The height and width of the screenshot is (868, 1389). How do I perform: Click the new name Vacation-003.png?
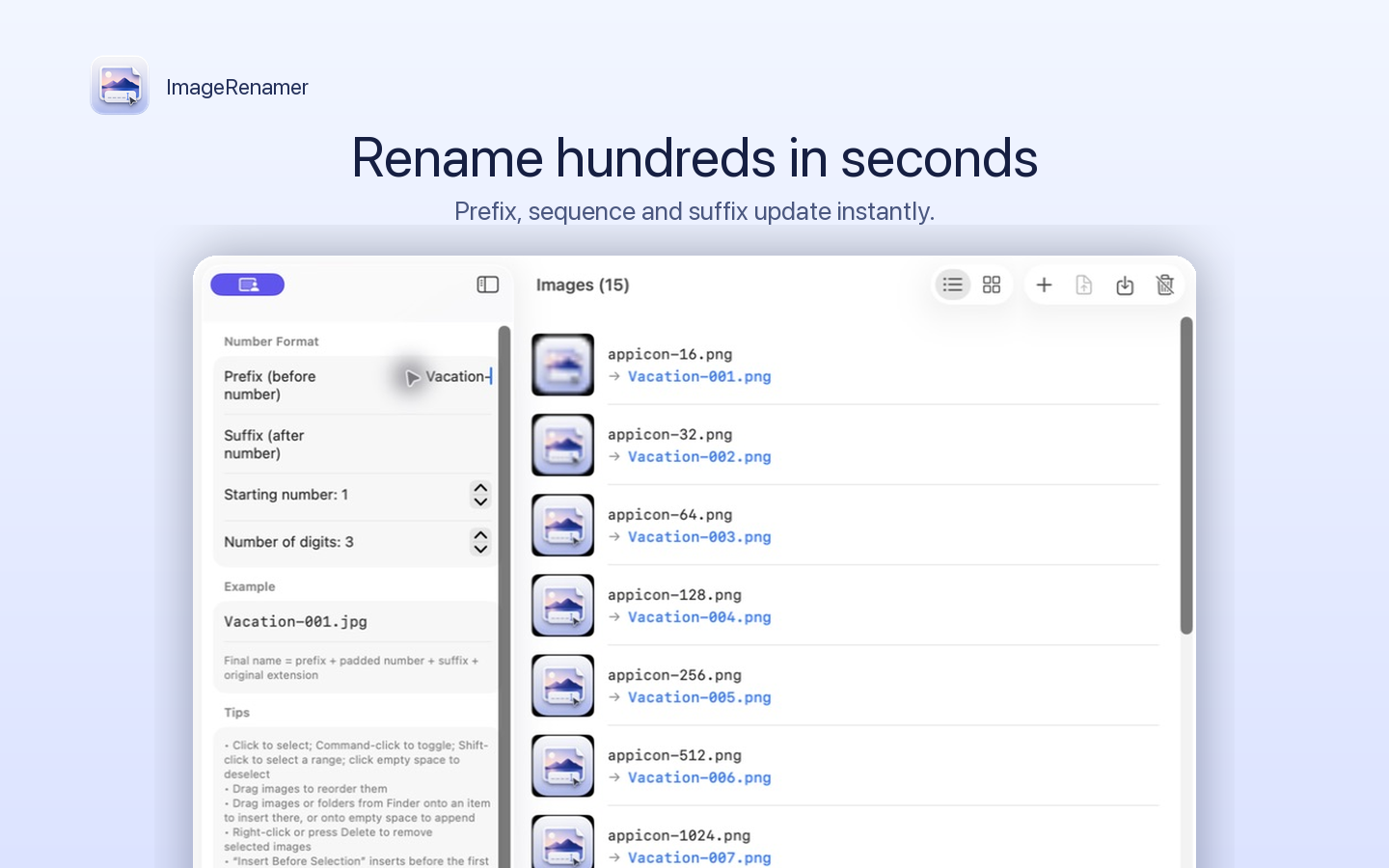pos(699,536)
